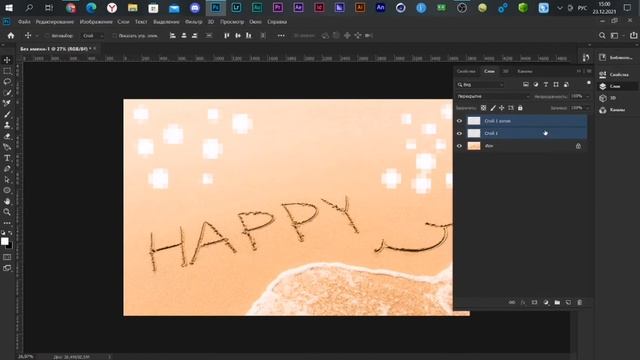Click the foreground color swatch

(x=4, y=241)
